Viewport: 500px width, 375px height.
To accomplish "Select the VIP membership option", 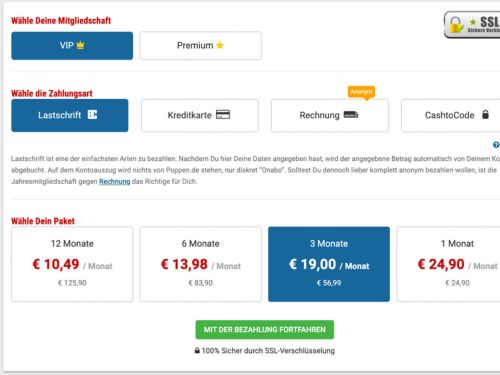I will click(72, 46).
